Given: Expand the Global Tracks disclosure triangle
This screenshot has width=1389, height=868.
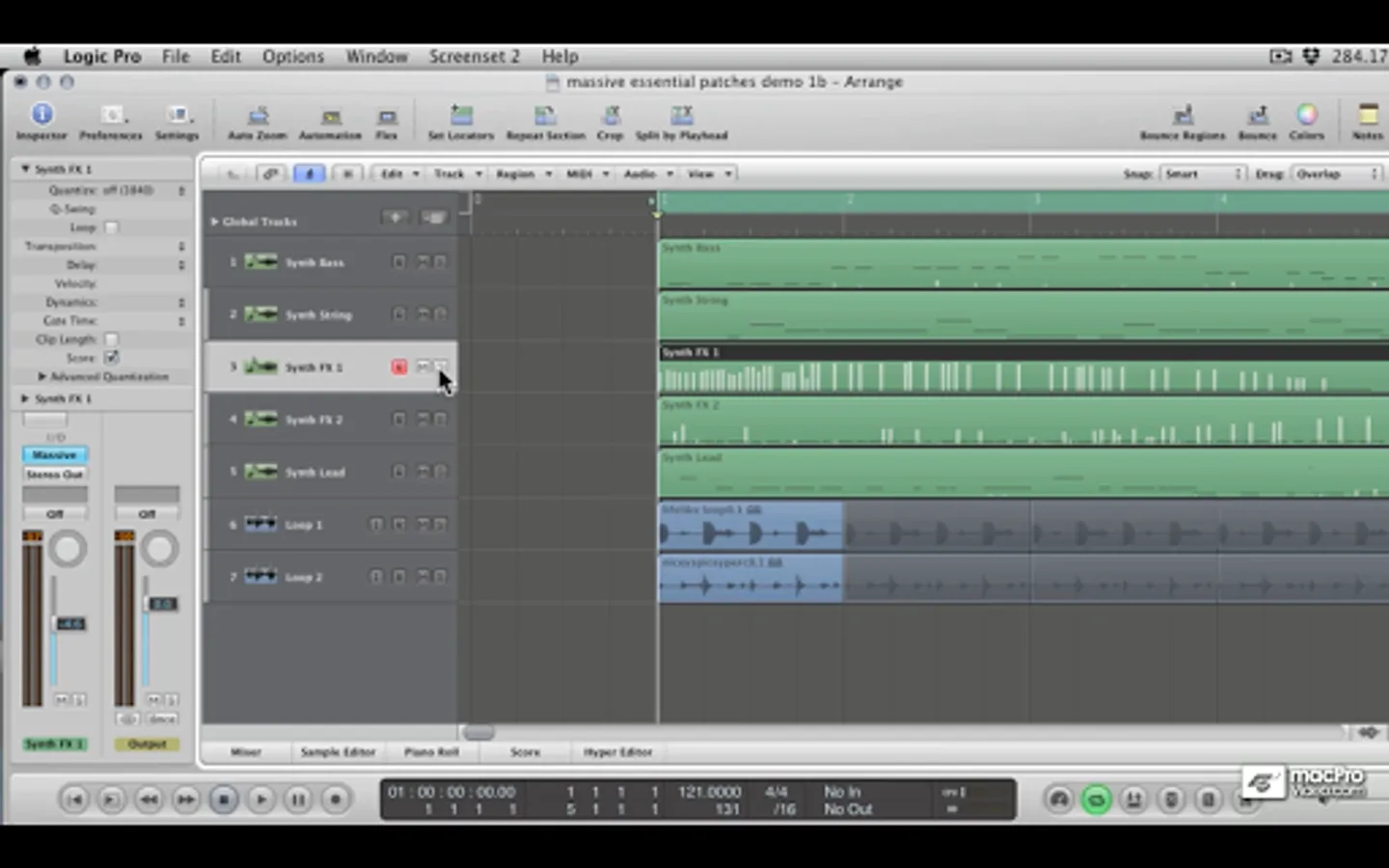Looking at the screenshot, I should pos(214,222).
